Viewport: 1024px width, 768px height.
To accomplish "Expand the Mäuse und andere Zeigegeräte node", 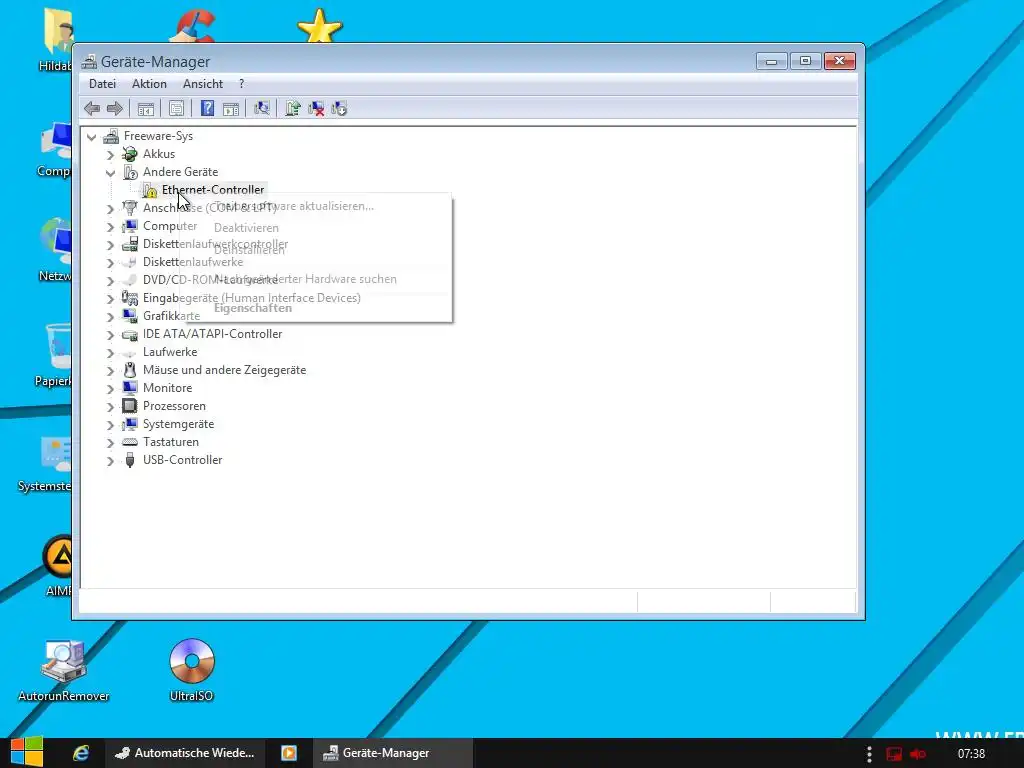I will pyautogui.click(x=110, y=370).
